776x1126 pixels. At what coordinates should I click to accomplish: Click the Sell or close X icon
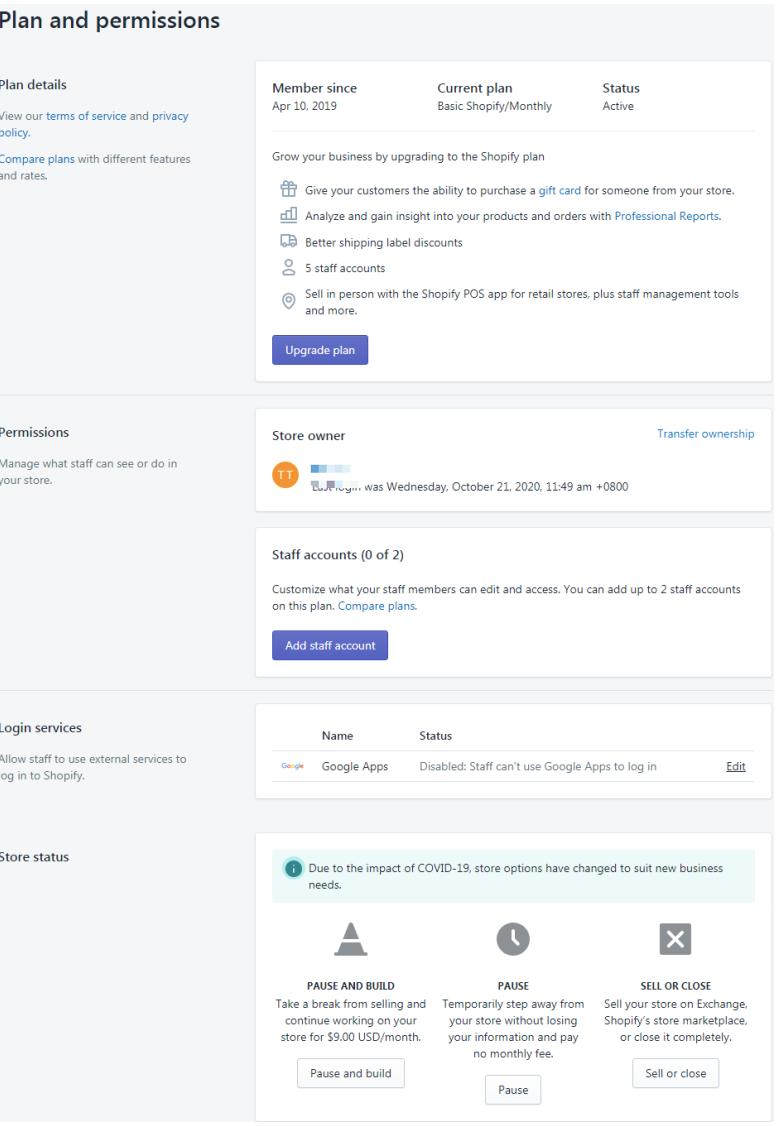click(676, 939)
